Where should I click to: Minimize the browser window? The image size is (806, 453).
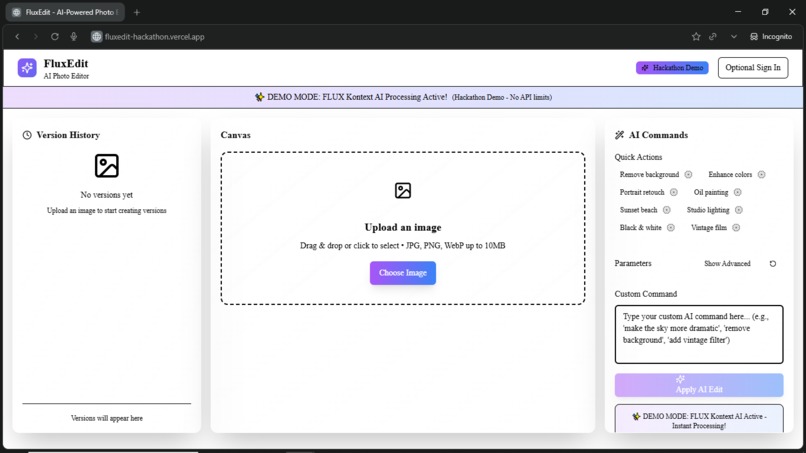(738, 12)
